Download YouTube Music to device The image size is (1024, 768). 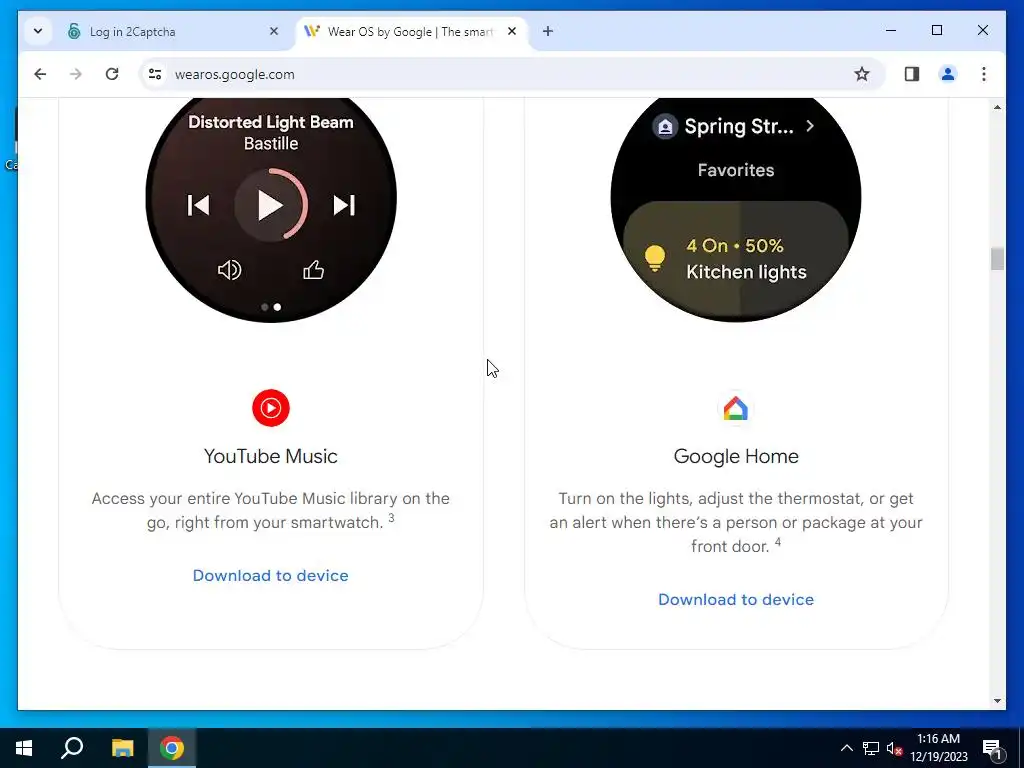(x=270, y=575)
